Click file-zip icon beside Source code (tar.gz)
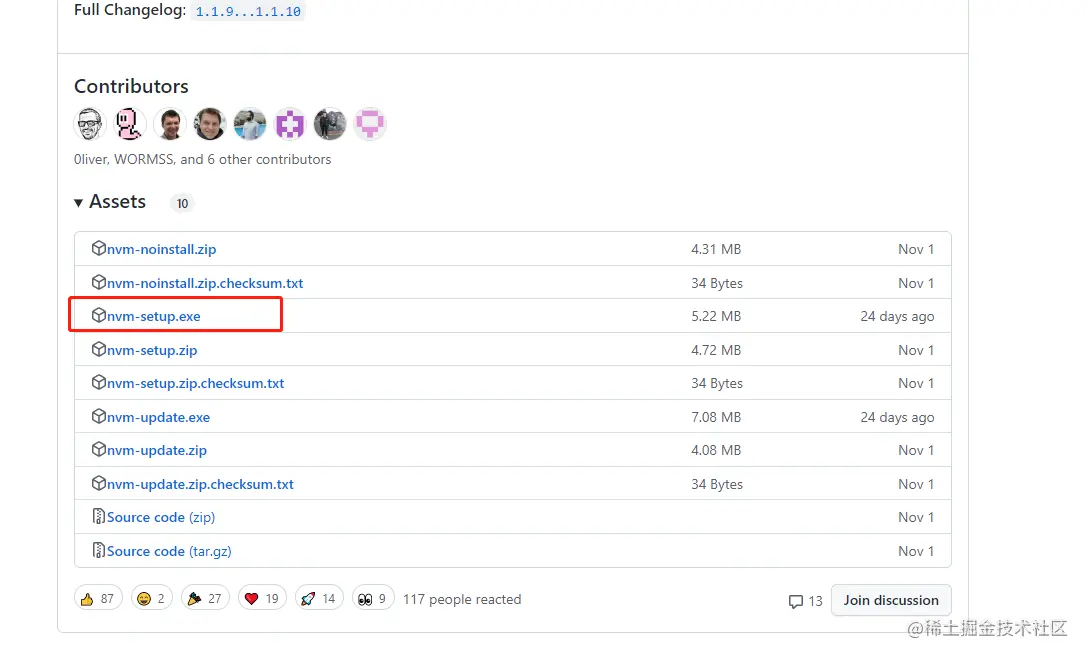 [x=98, y=551]
